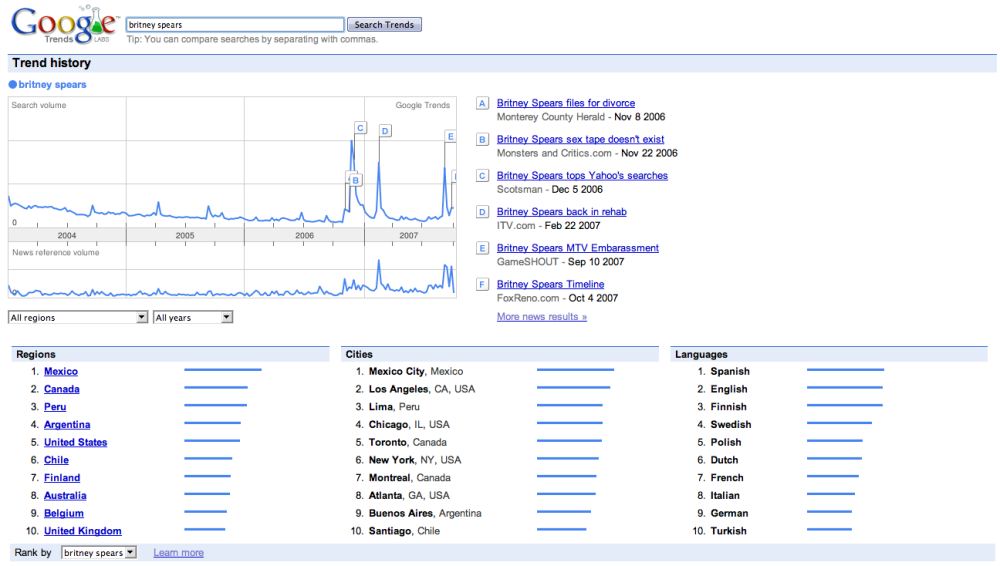Click the 2006 label on chart axis
The image size is (1000, 566).
[304, 235]
